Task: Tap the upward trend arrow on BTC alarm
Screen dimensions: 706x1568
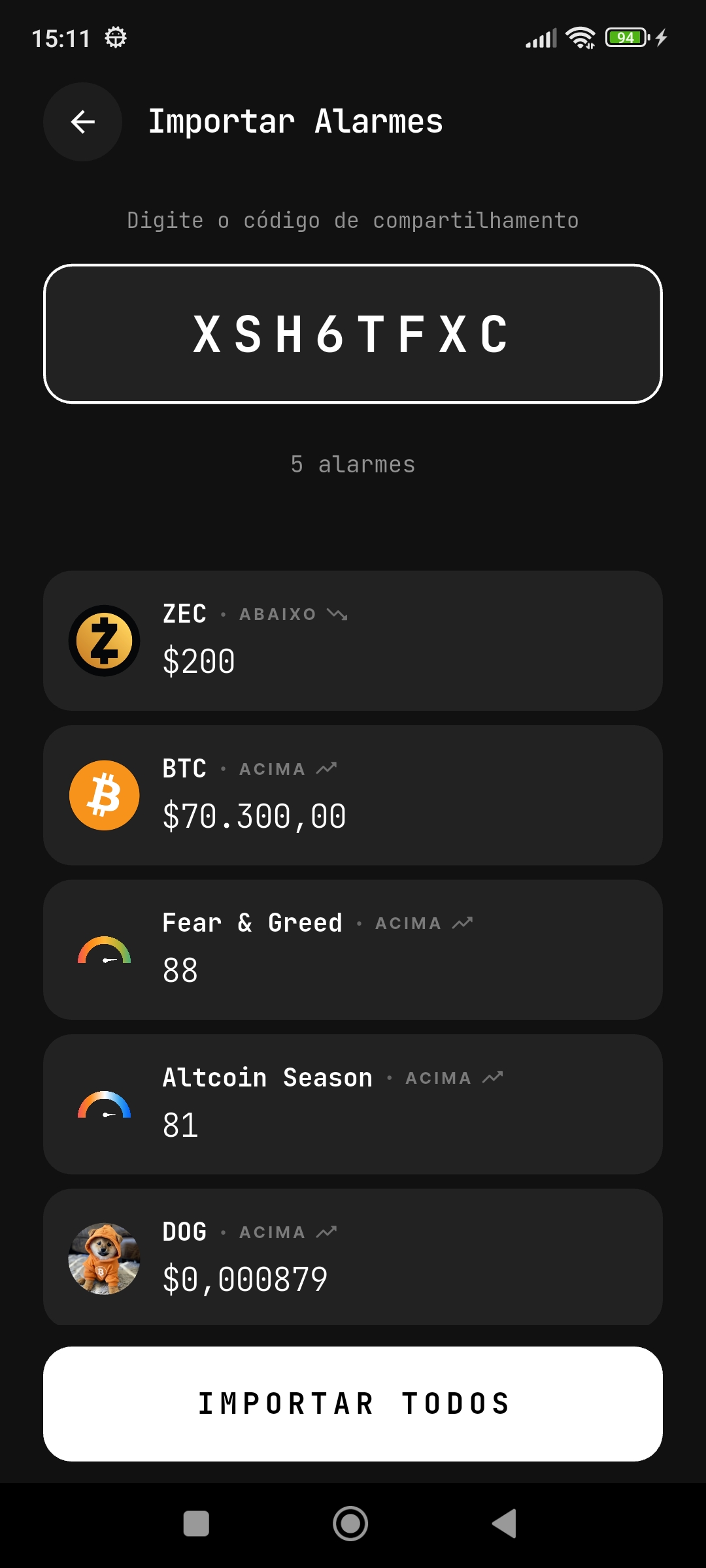Action: click(x=326, y=769)
